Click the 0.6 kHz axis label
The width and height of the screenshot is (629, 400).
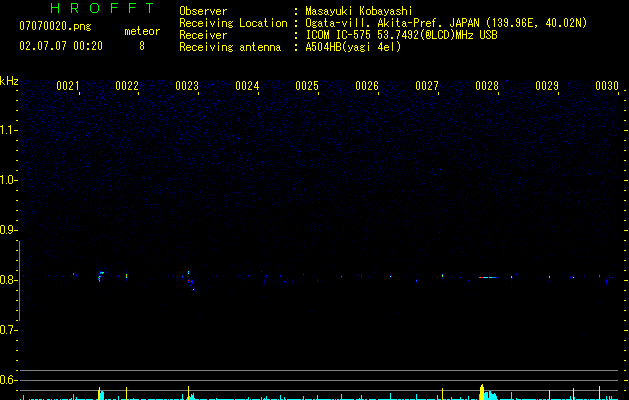[8, 380]
